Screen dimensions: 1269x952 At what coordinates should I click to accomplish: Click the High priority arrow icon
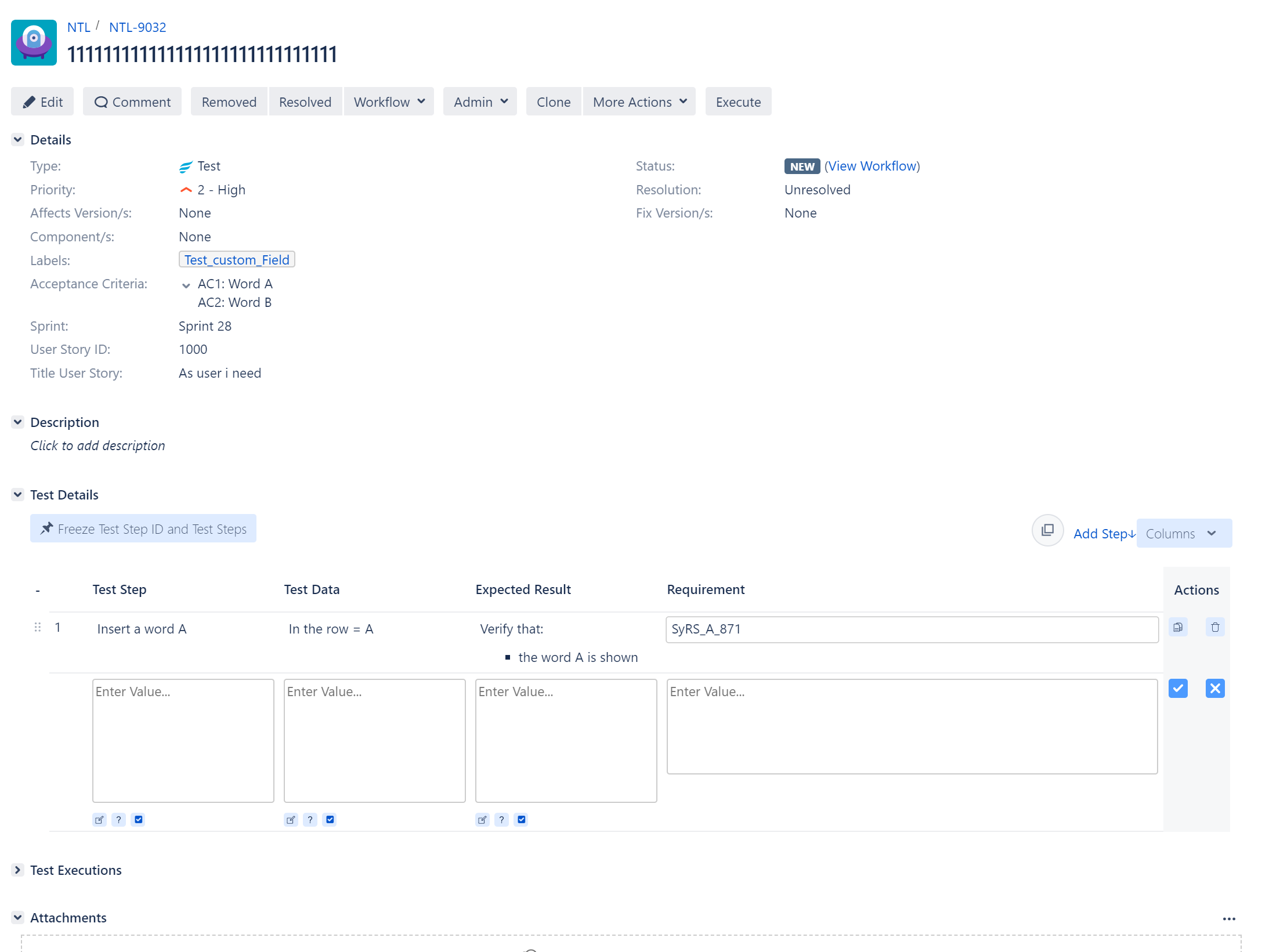186,190
